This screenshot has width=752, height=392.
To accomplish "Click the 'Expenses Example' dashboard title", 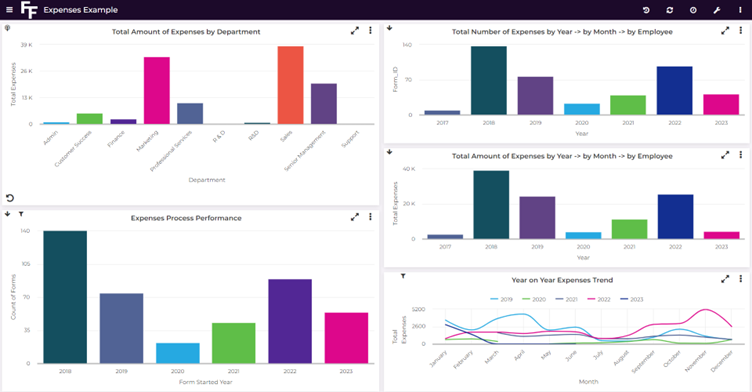I will tap(81, 10).
